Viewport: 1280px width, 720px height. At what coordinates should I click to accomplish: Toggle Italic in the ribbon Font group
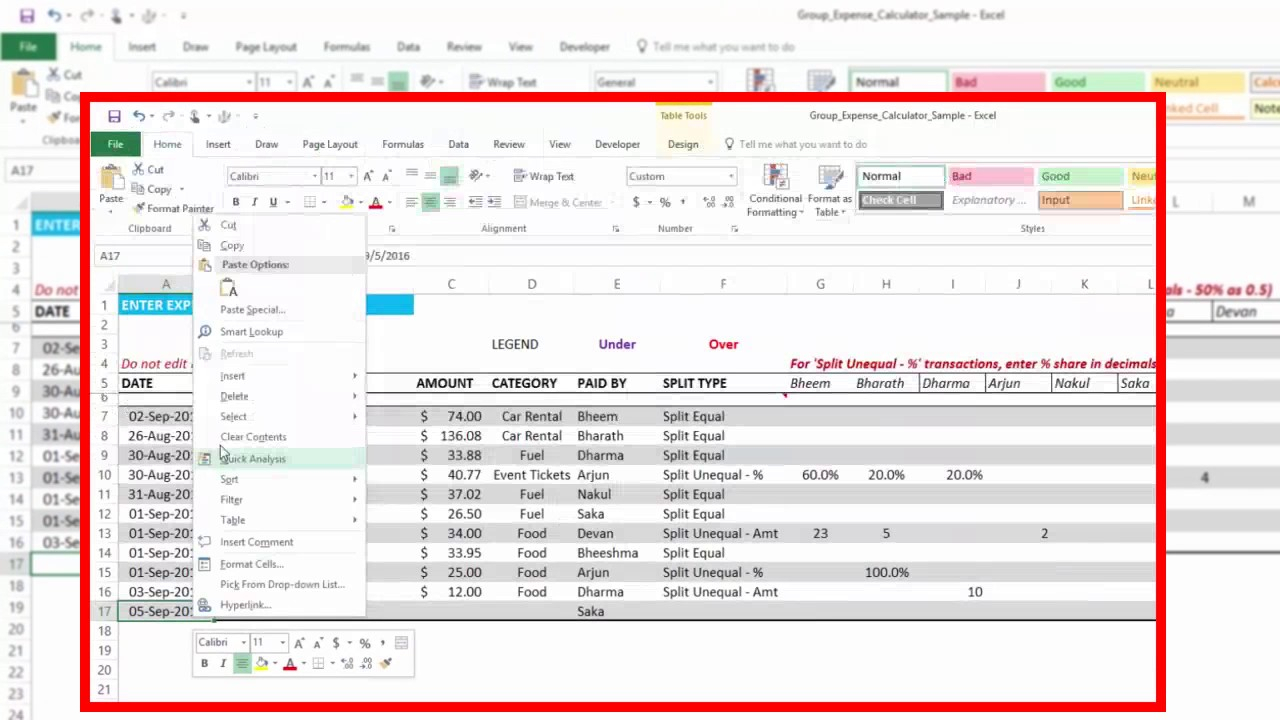click(254, 203)
